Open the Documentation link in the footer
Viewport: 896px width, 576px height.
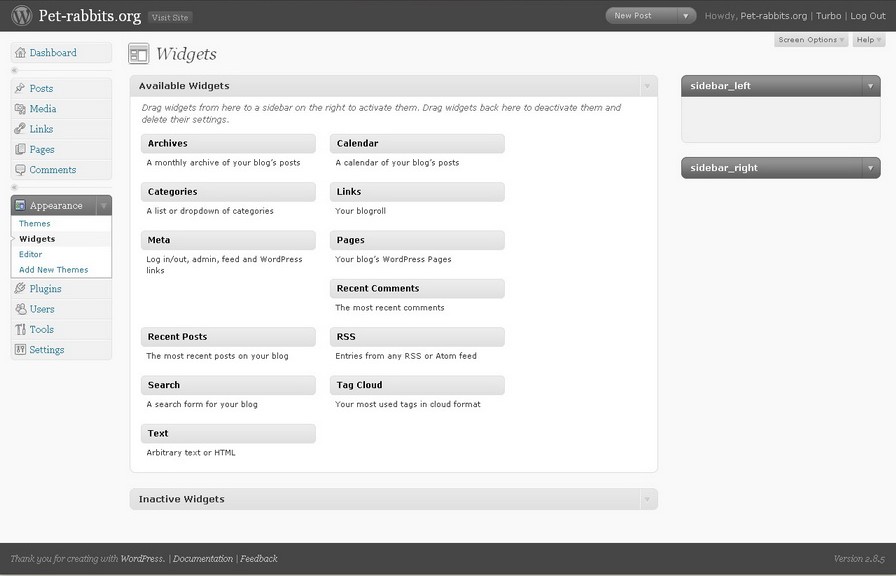(202, 558)
